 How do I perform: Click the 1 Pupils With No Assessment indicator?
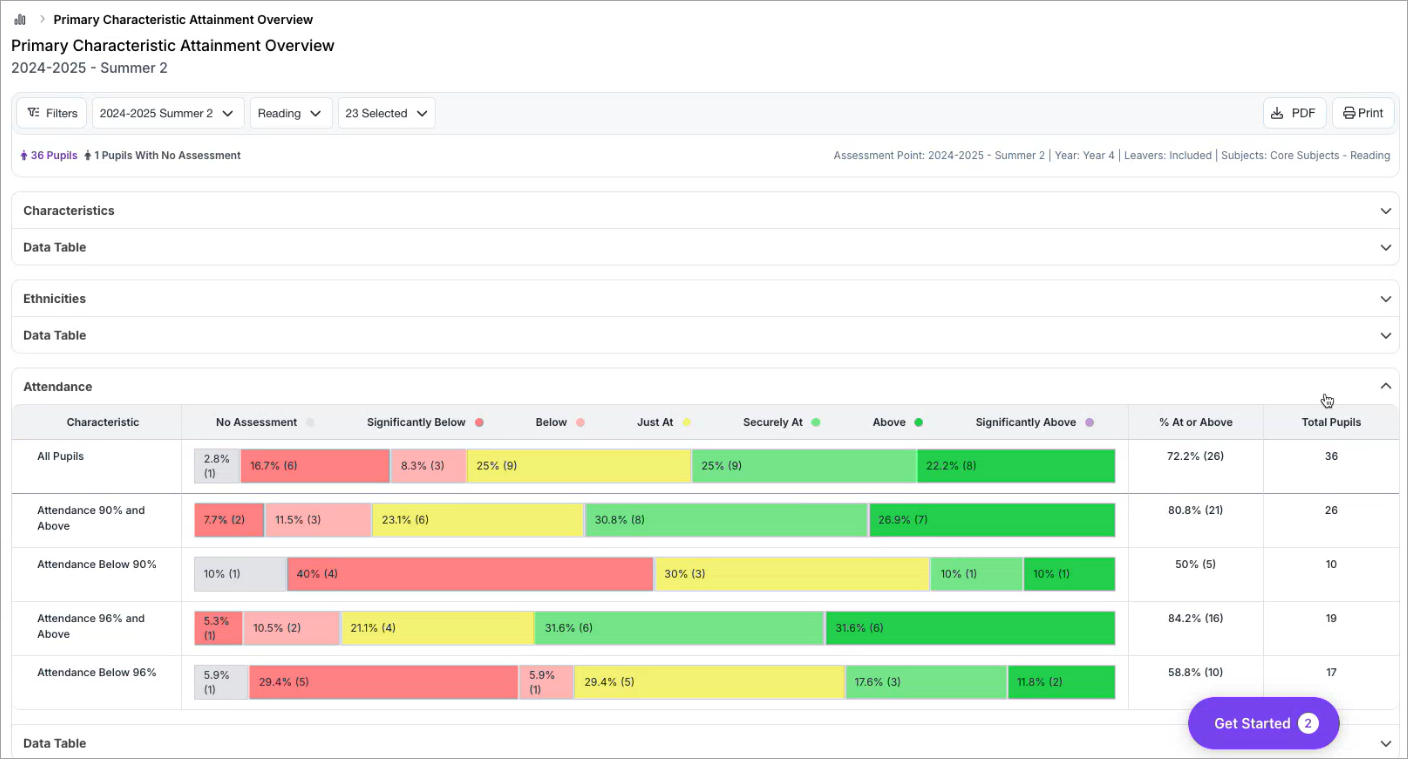tap(163, 155)
